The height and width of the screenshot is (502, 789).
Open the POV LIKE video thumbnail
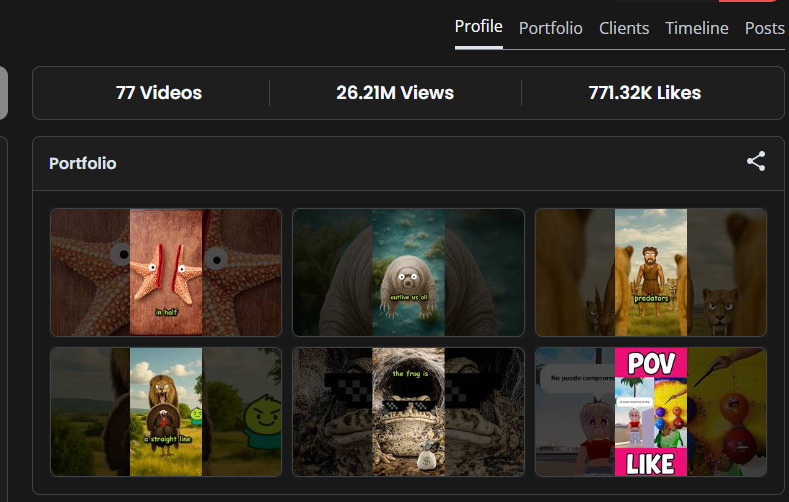(x=651, y=412)
